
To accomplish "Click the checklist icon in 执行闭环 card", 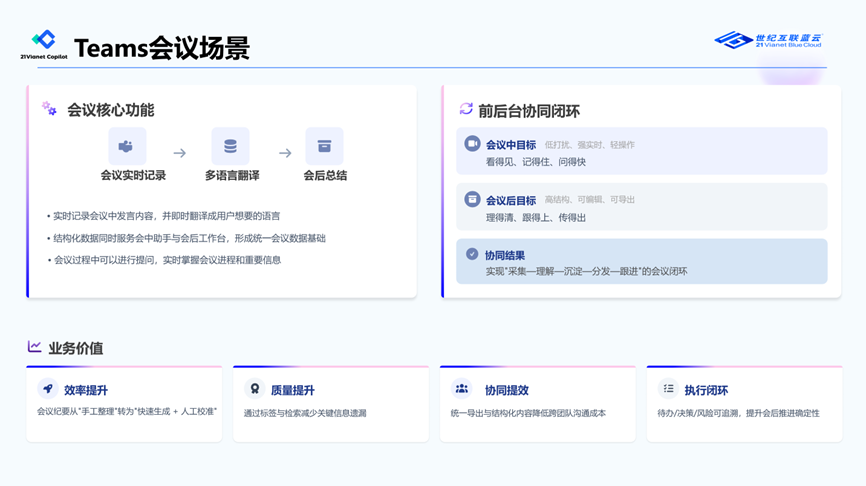I will point(668,389).
